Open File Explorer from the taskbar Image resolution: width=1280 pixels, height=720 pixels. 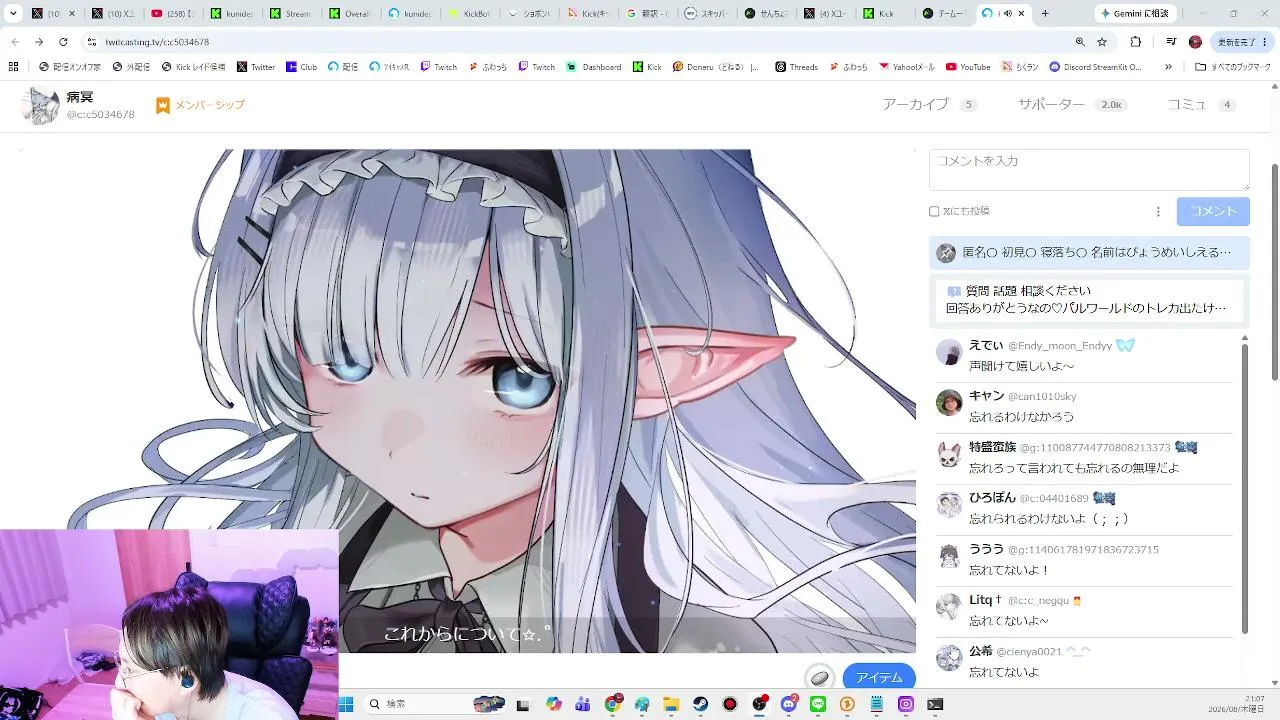coord(671,704)
